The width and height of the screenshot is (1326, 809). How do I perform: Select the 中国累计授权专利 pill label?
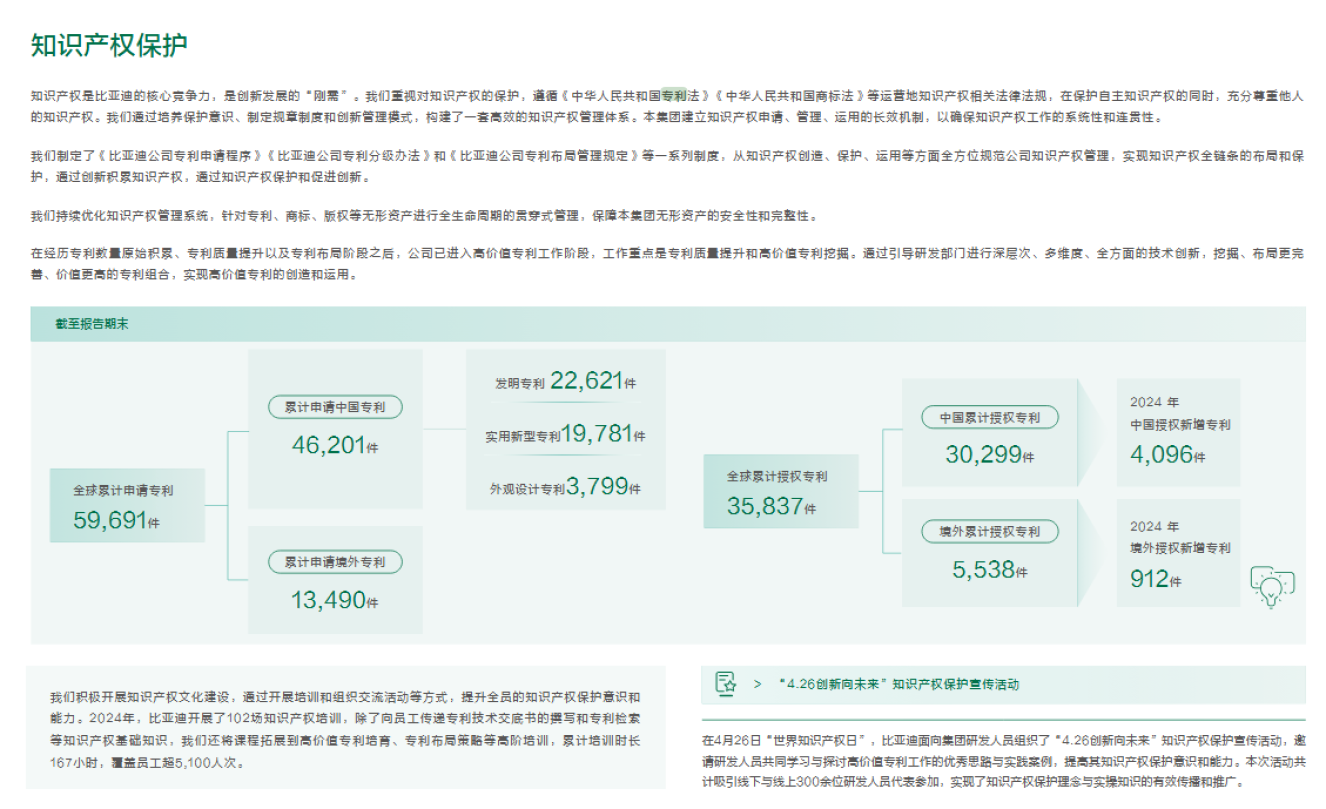pos(990,417)
